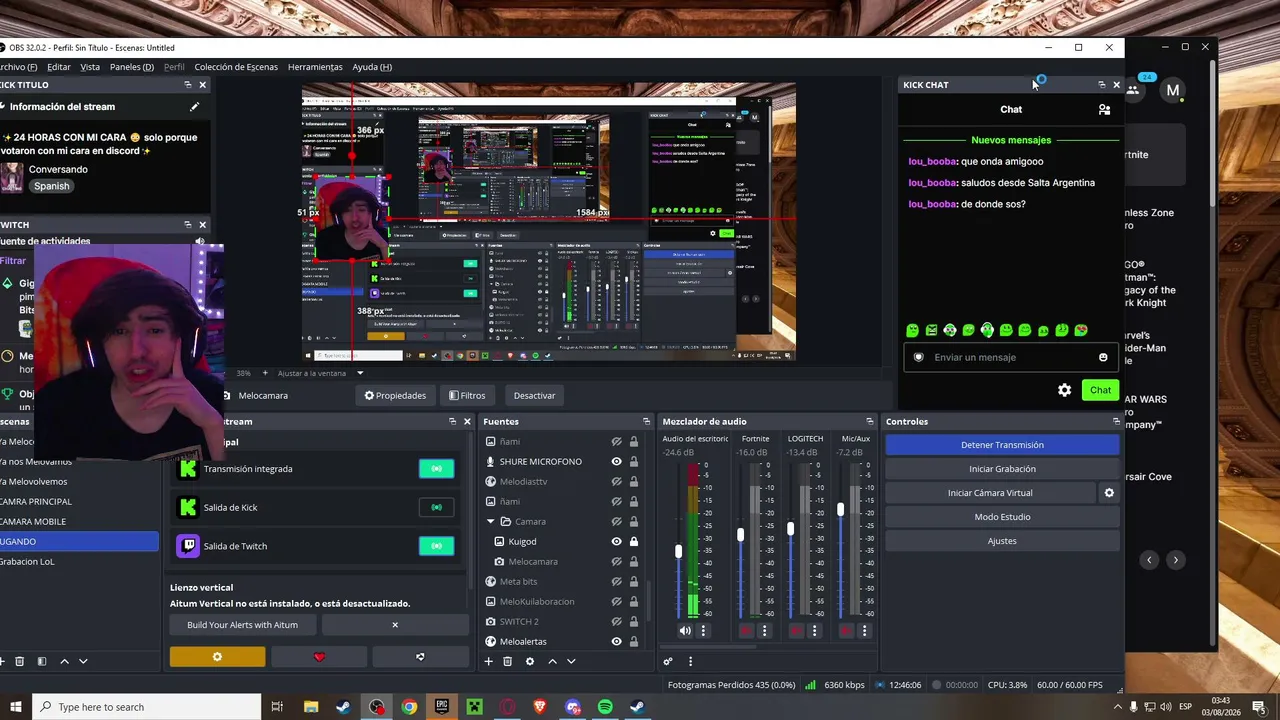Open the Windows Start menu
This screenshot has height=720, width=1280.
(16, 707)
